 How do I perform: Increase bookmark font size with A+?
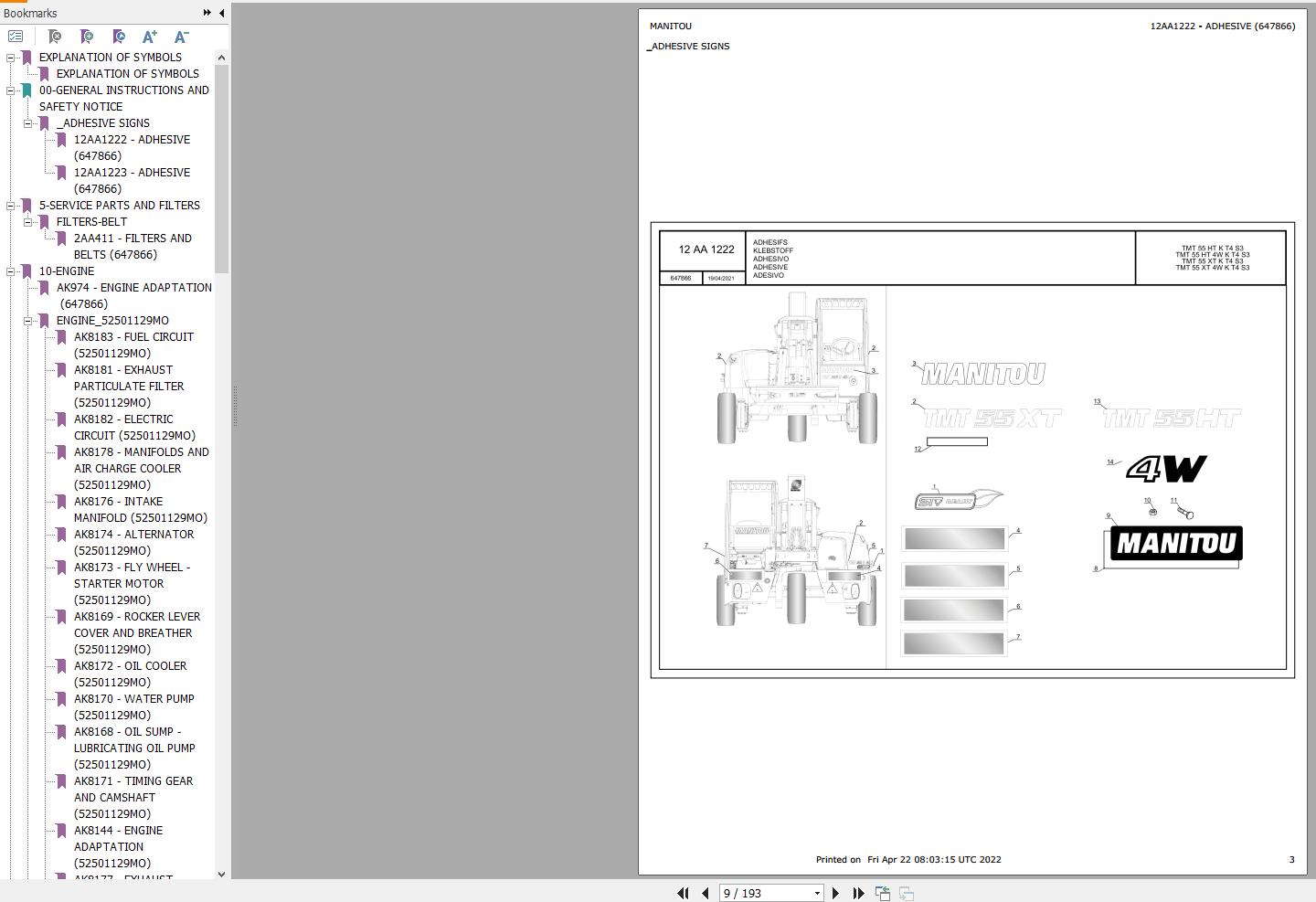click(150, 37)
